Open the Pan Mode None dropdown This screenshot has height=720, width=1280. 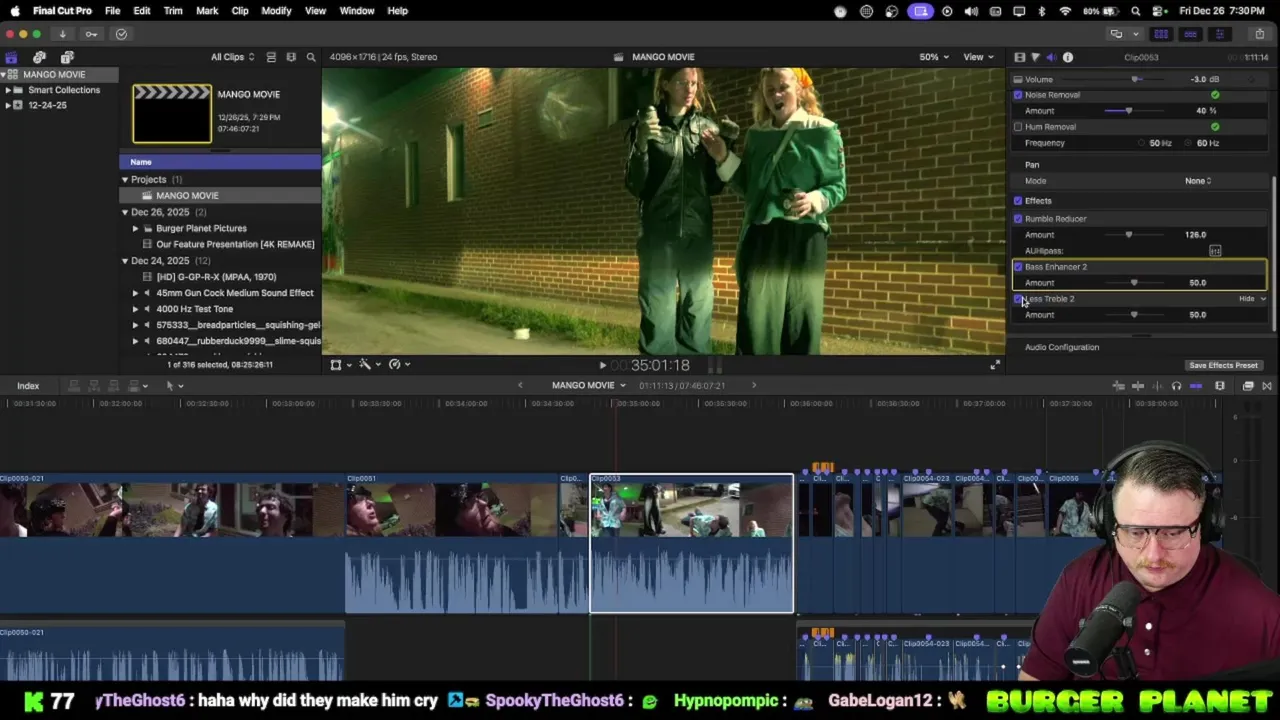[x=1198, y=181]
